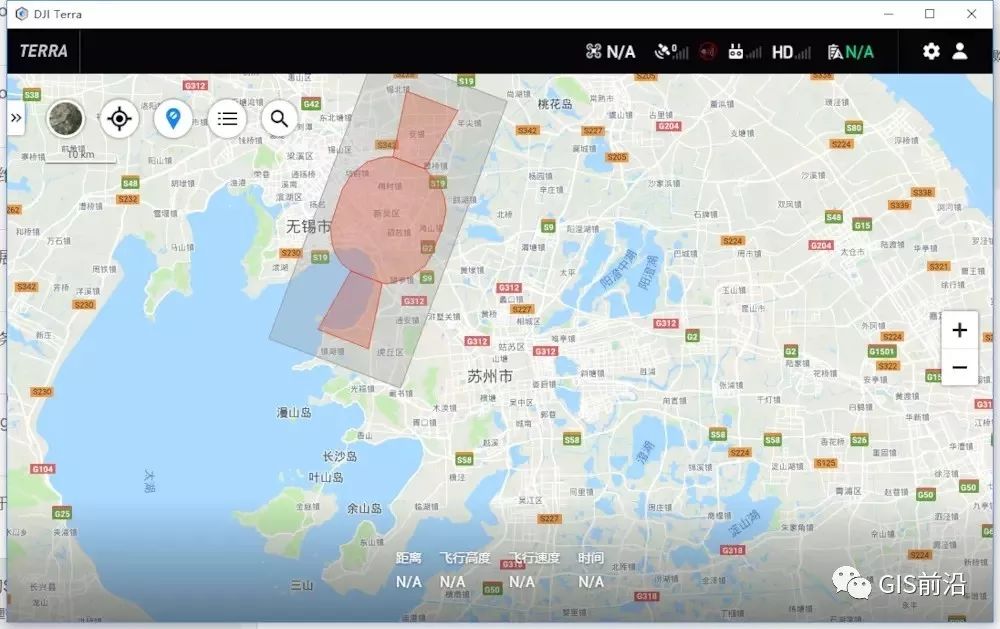Viewport: 1000px width, 629px height.
Task: Click the TERRA logo
Action: click(x=42, y=51)
